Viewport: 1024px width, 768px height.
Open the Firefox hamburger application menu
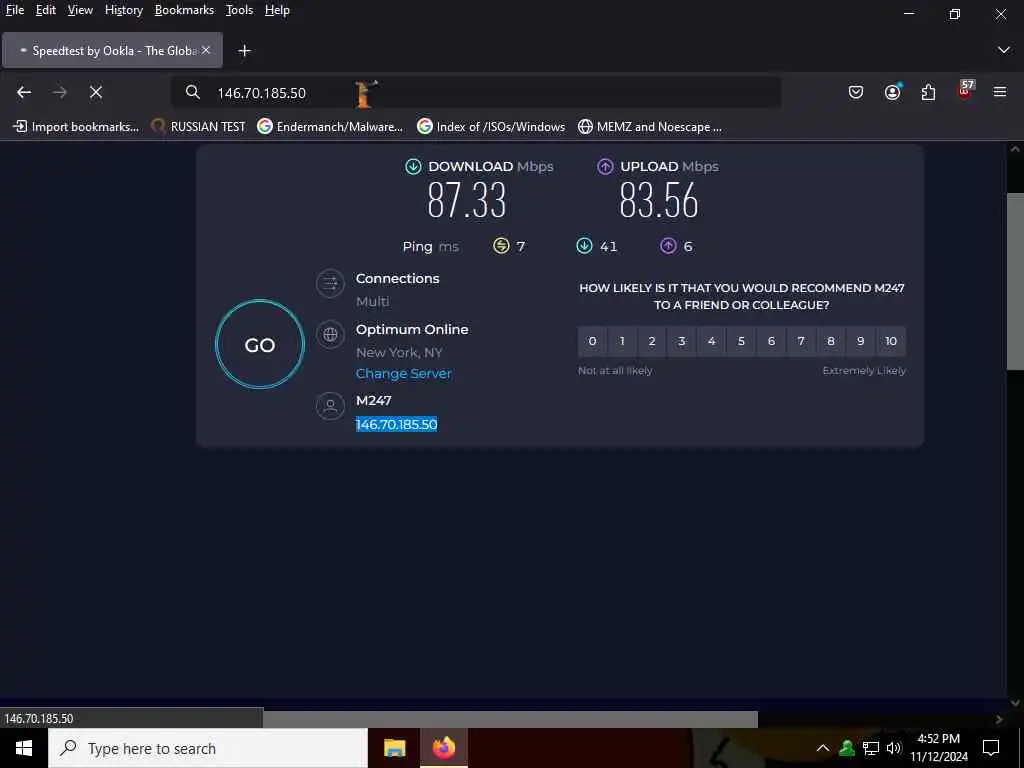click(x=1000, y=92)
